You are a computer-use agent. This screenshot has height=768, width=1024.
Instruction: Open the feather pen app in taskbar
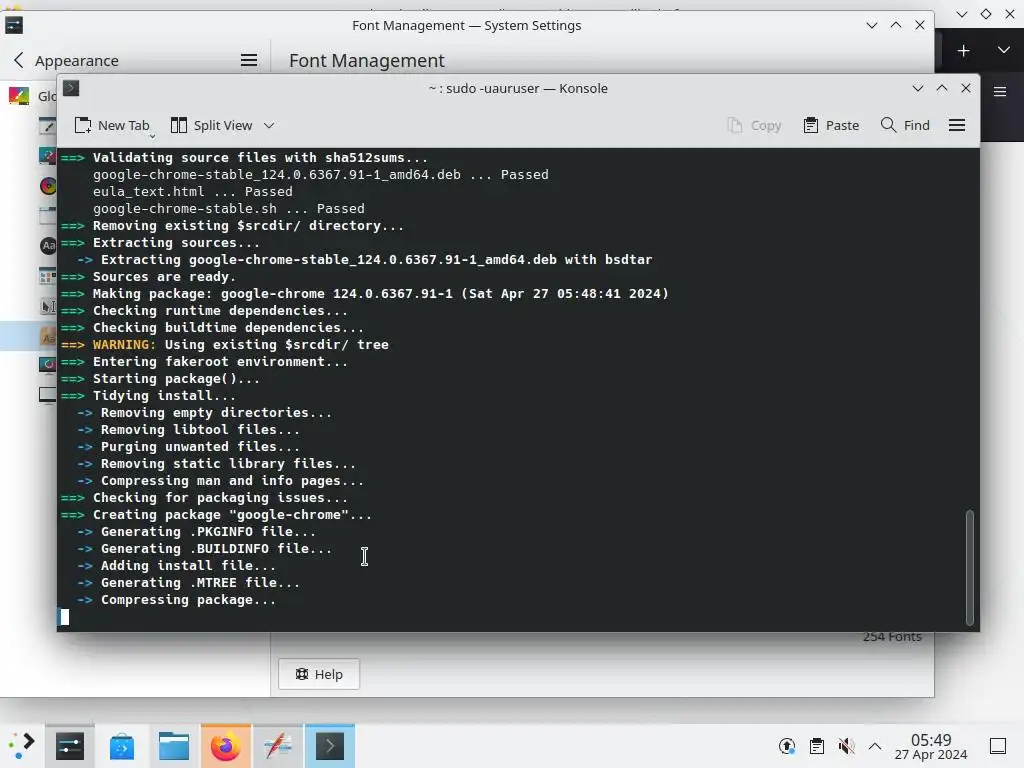(x=278, y=746)
